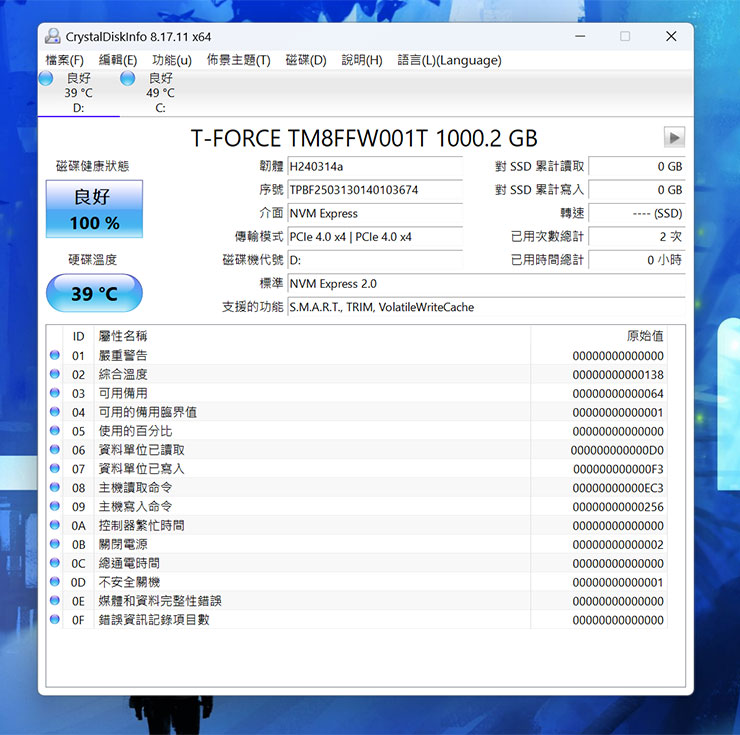Click the status orb in row 05
The width and height of the screenshot is (740, 735).
point(55,431)
